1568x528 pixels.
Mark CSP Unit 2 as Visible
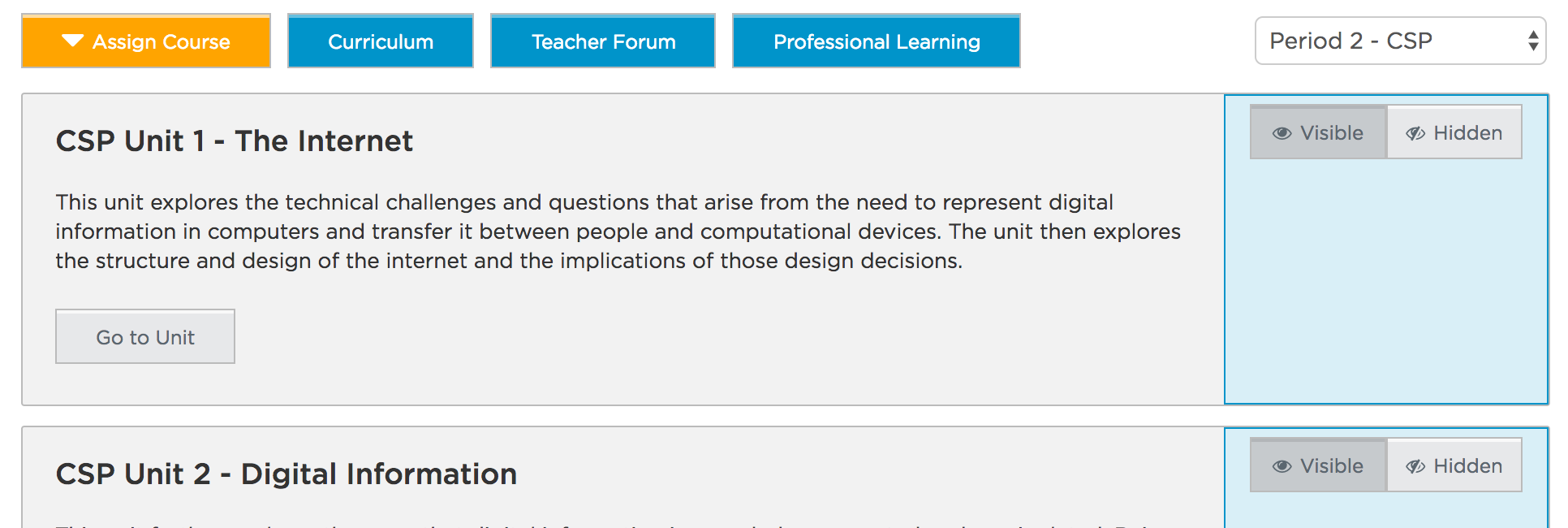click(x=1319, y=465)
